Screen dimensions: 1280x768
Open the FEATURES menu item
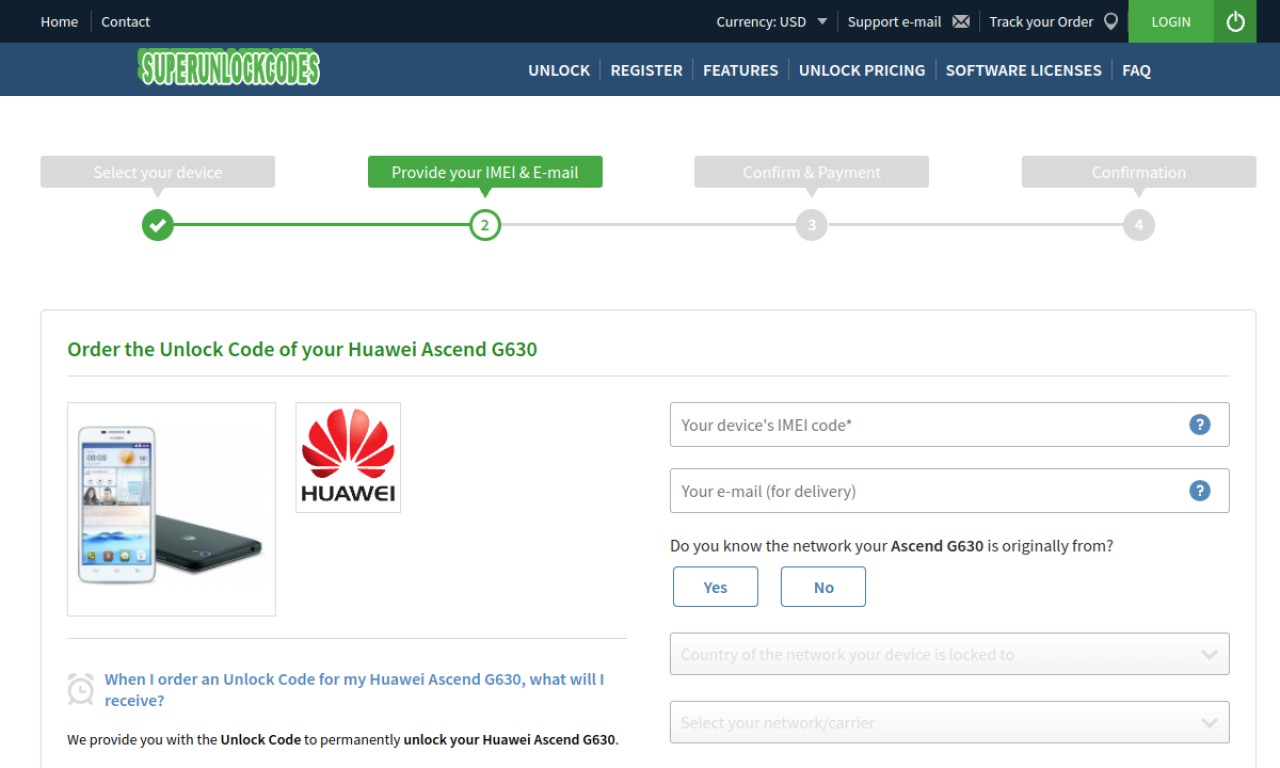click(740, 70)
